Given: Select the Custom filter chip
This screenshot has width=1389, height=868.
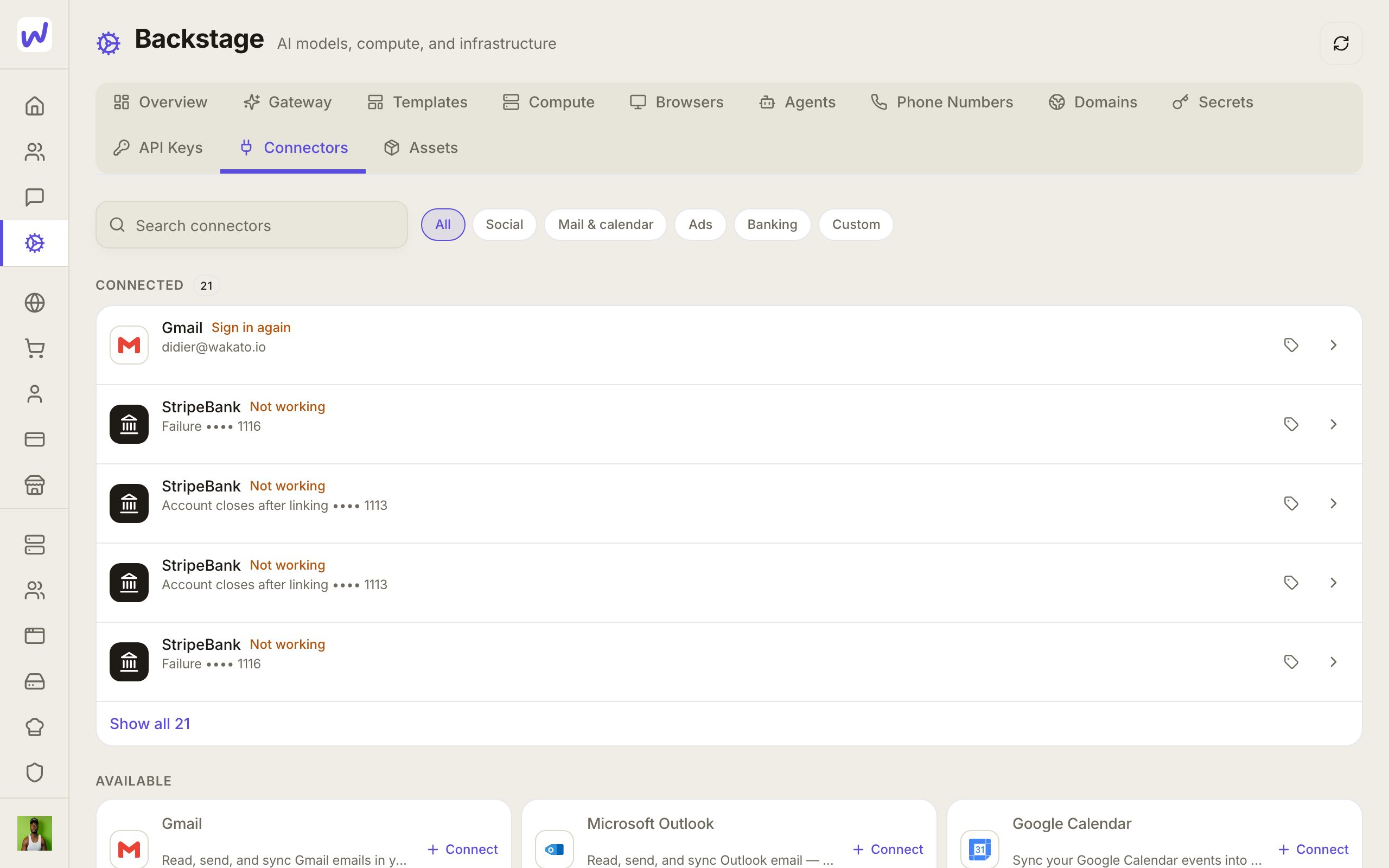Looking at the screenshot, I should (856, 225).
